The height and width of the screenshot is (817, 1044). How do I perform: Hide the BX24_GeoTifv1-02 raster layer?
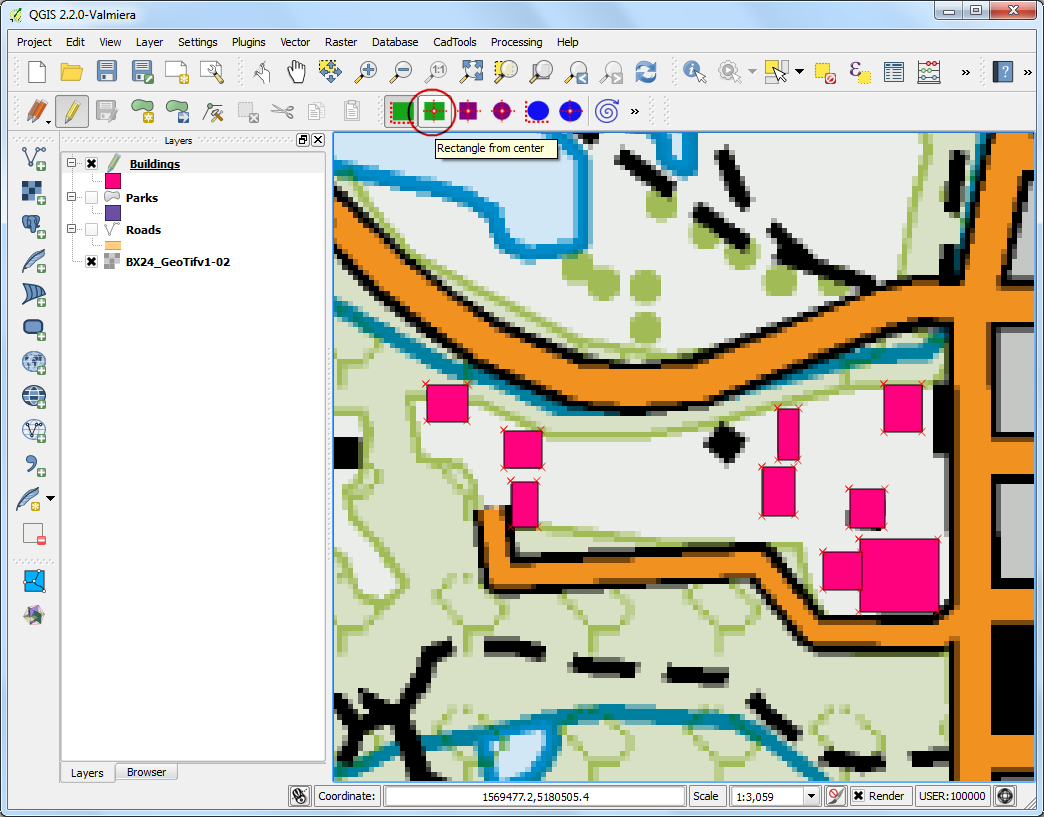[91, 262]
